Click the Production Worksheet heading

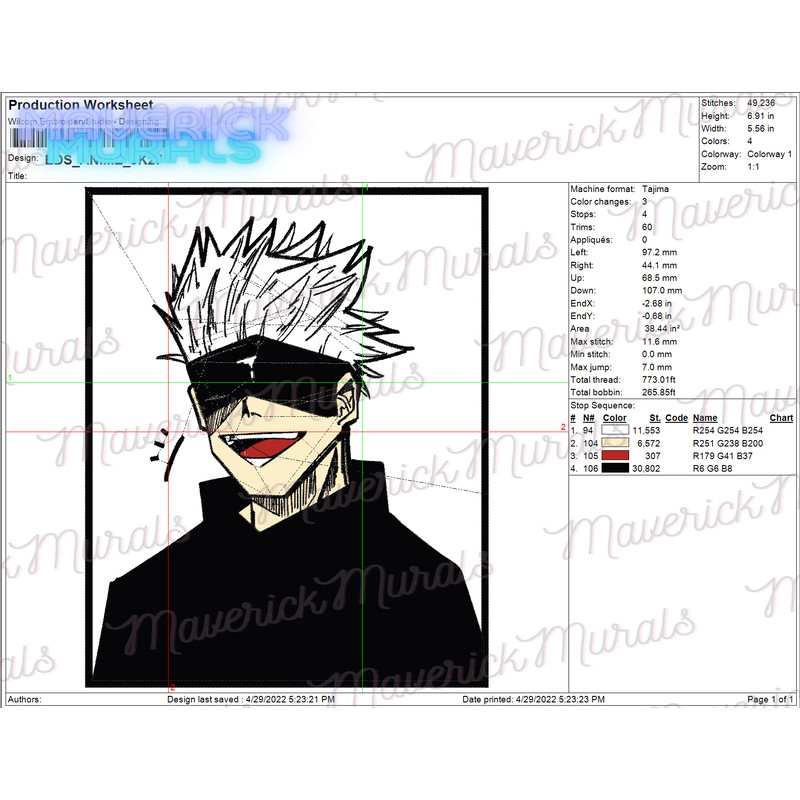click(80, 105)
